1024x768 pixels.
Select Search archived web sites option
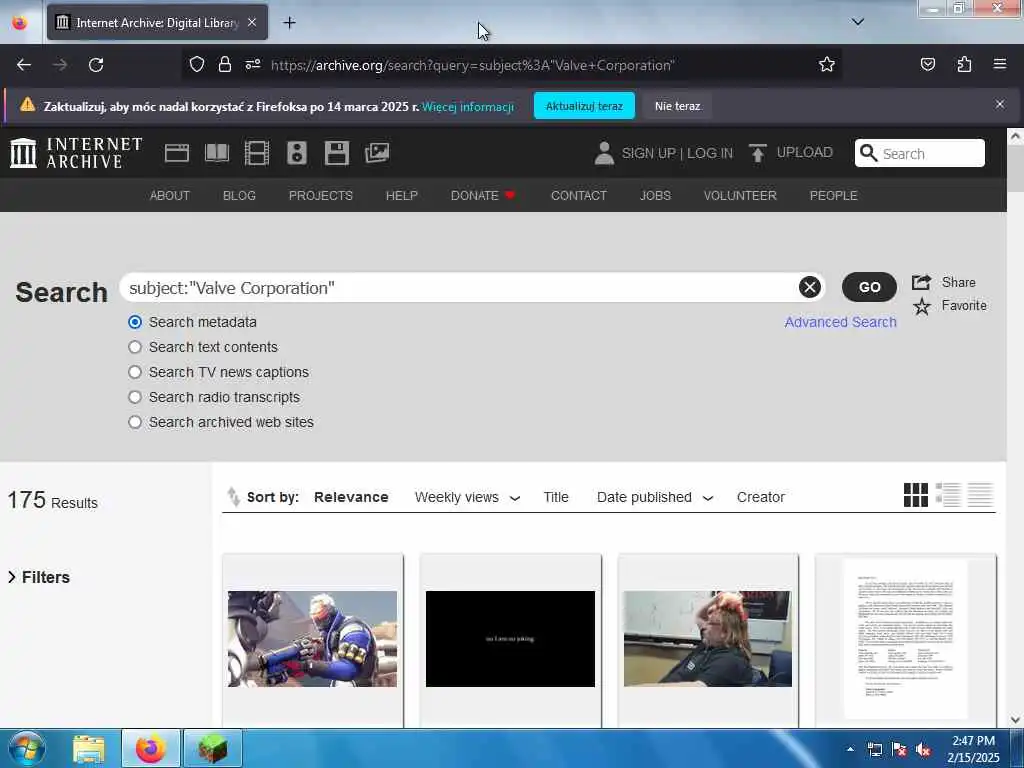[135, 423]
